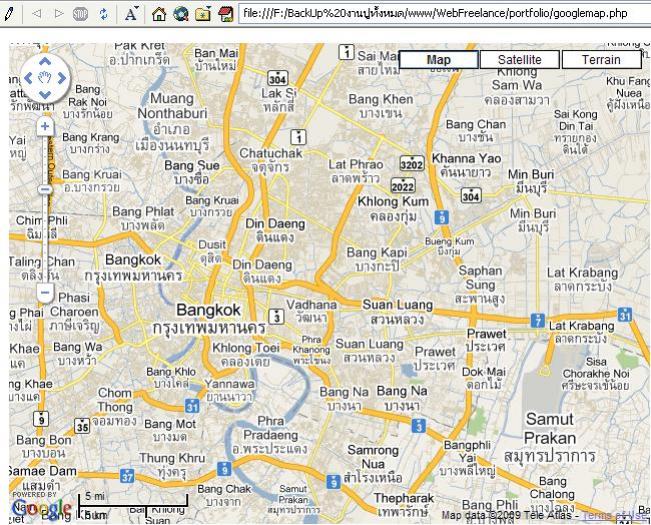651x525 pixels.
Task: Refresh the page with the blue arrows icon
Action: pos(104,14)
